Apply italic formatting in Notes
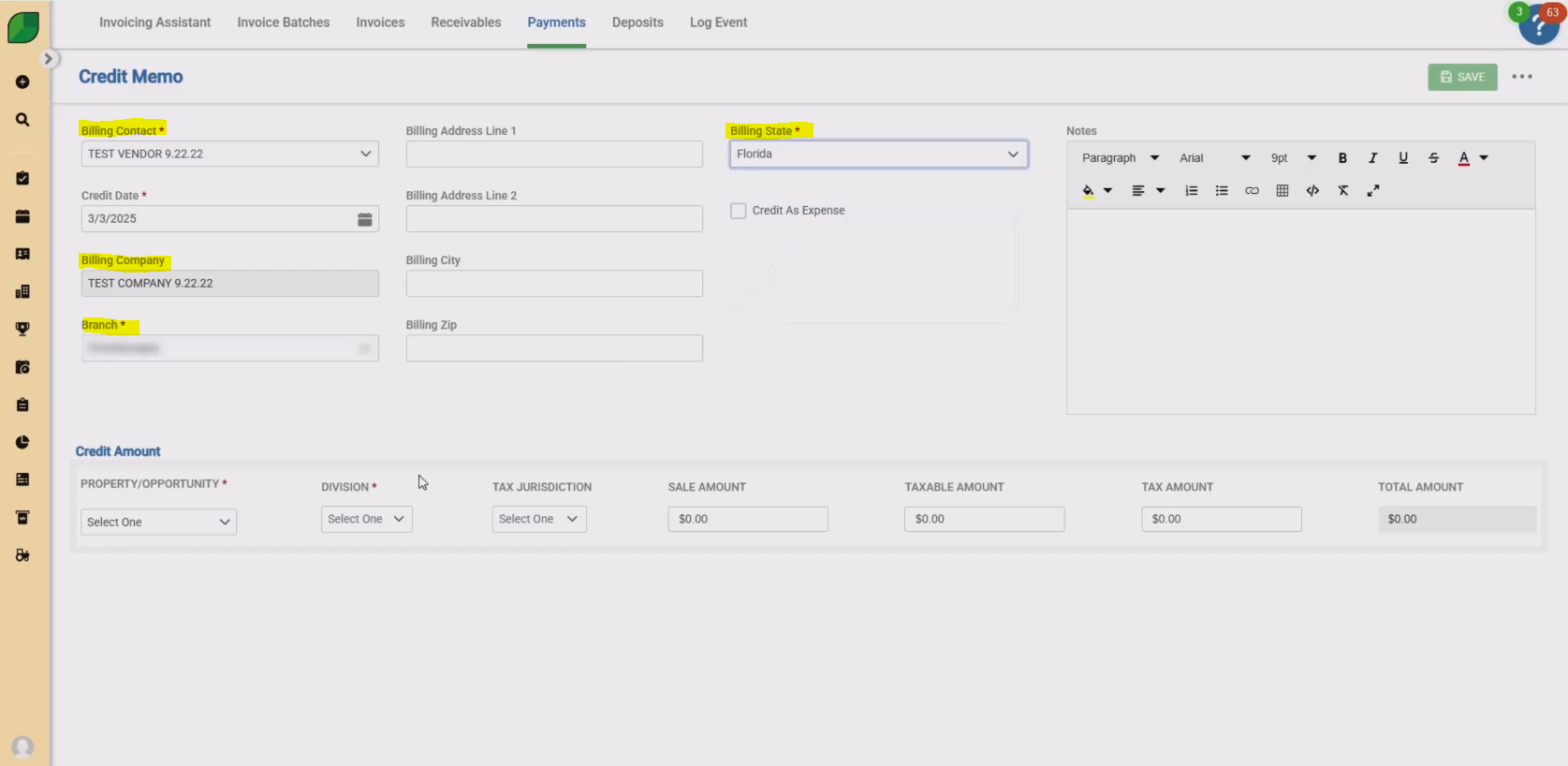The width and height of the screenshot is (1568, 766). [1372, 158]
